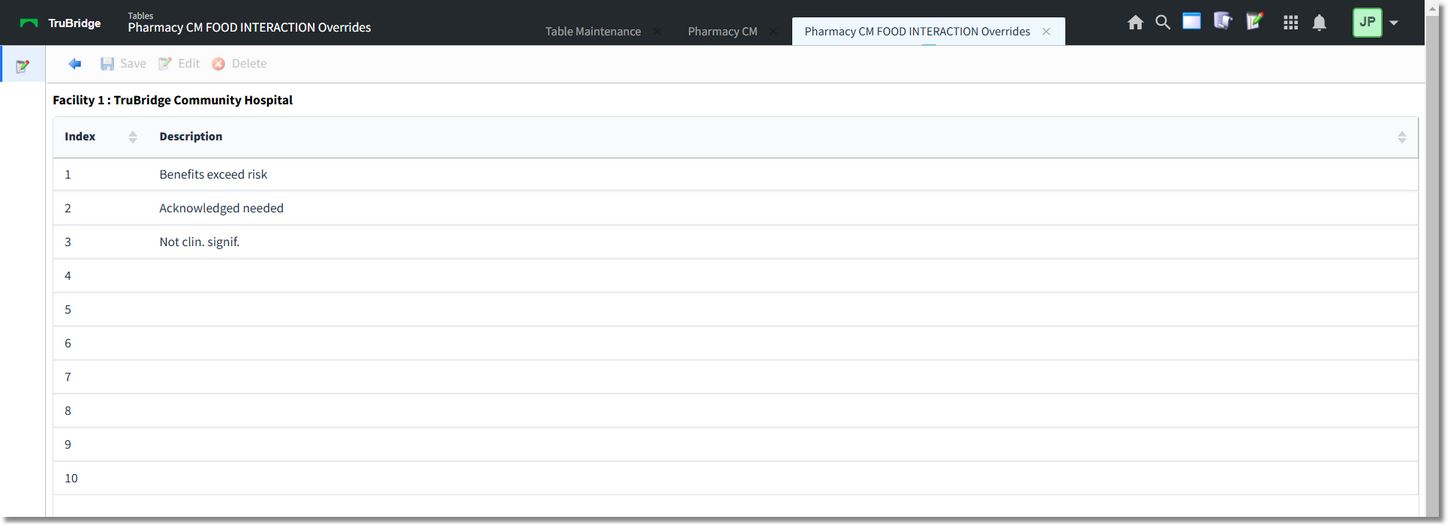
Task: Click the Description column header
Action: [191, 137]
